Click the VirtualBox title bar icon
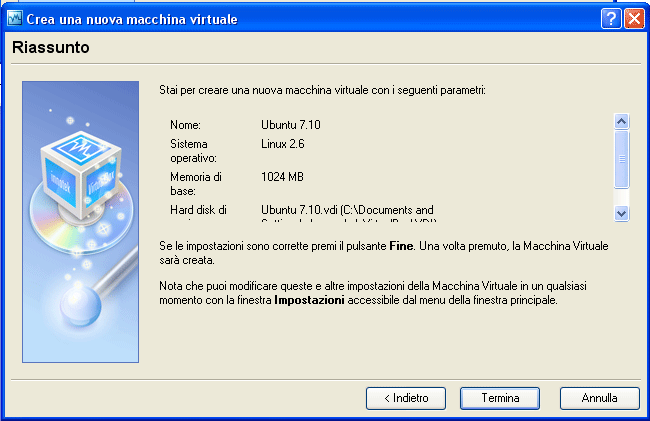650x421 pixels. (15, 18)
